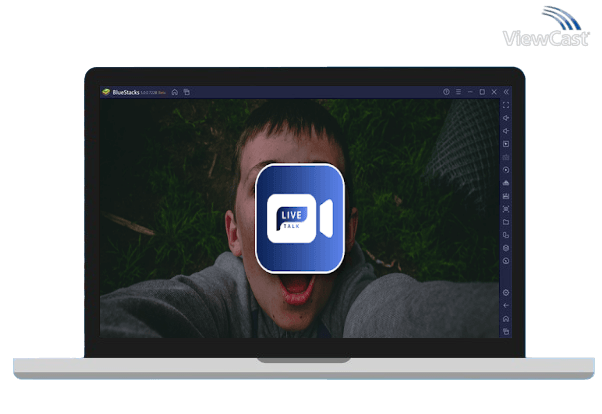Click the install APK sidebar icon
The image size is (602, 414).
click(506, 183)
